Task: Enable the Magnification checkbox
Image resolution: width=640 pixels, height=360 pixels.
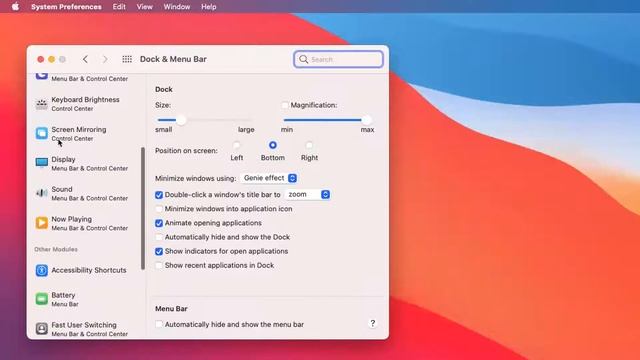Action: coord(285,105)
